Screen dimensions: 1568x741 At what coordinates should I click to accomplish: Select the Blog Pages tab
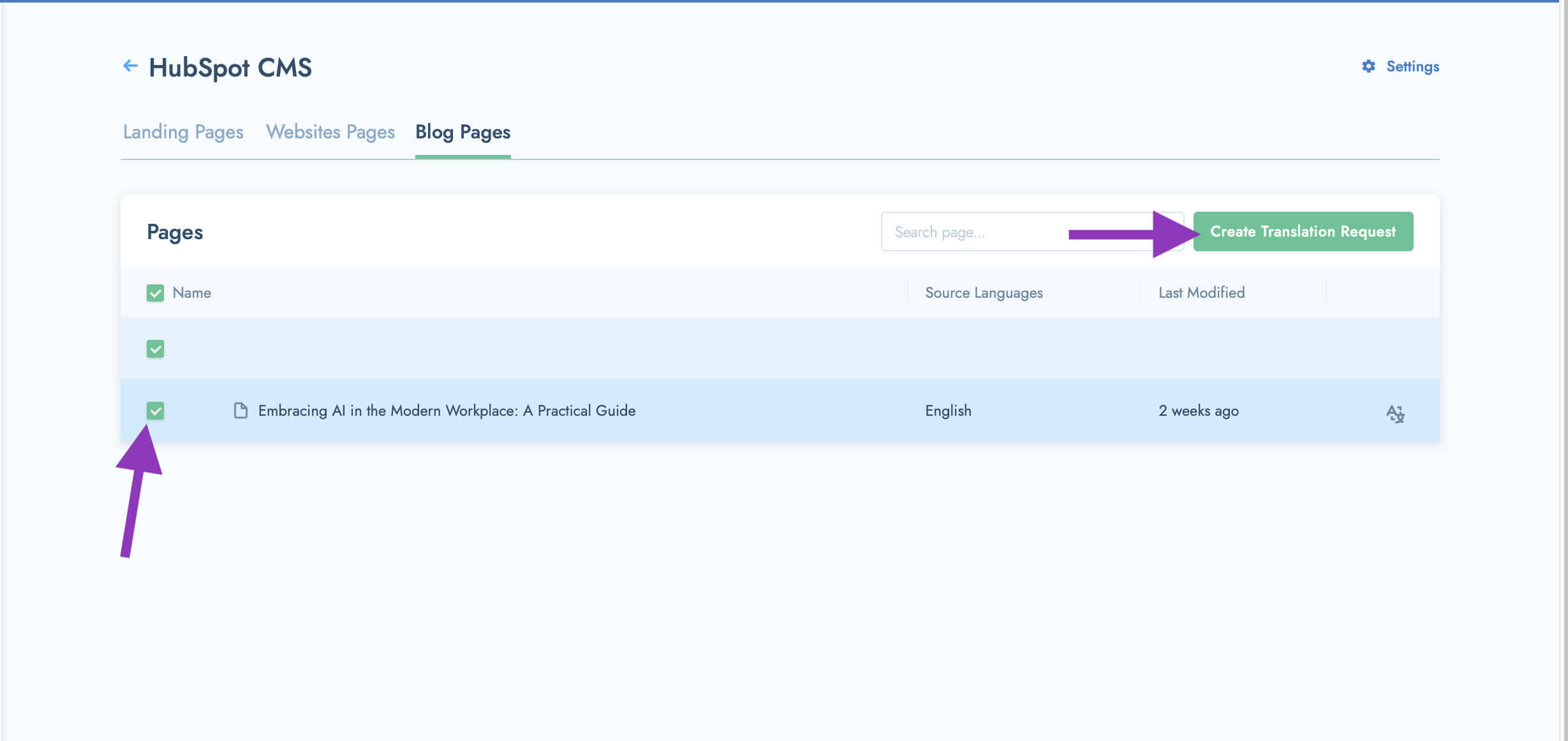[x=462, y=132]
